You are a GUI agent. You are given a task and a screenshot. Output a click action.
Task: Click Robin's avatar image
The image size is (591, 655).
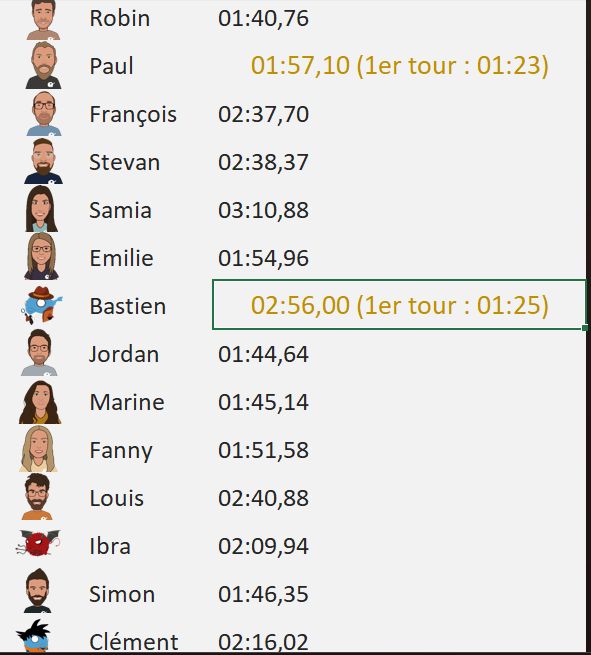[x=43, y=20]
